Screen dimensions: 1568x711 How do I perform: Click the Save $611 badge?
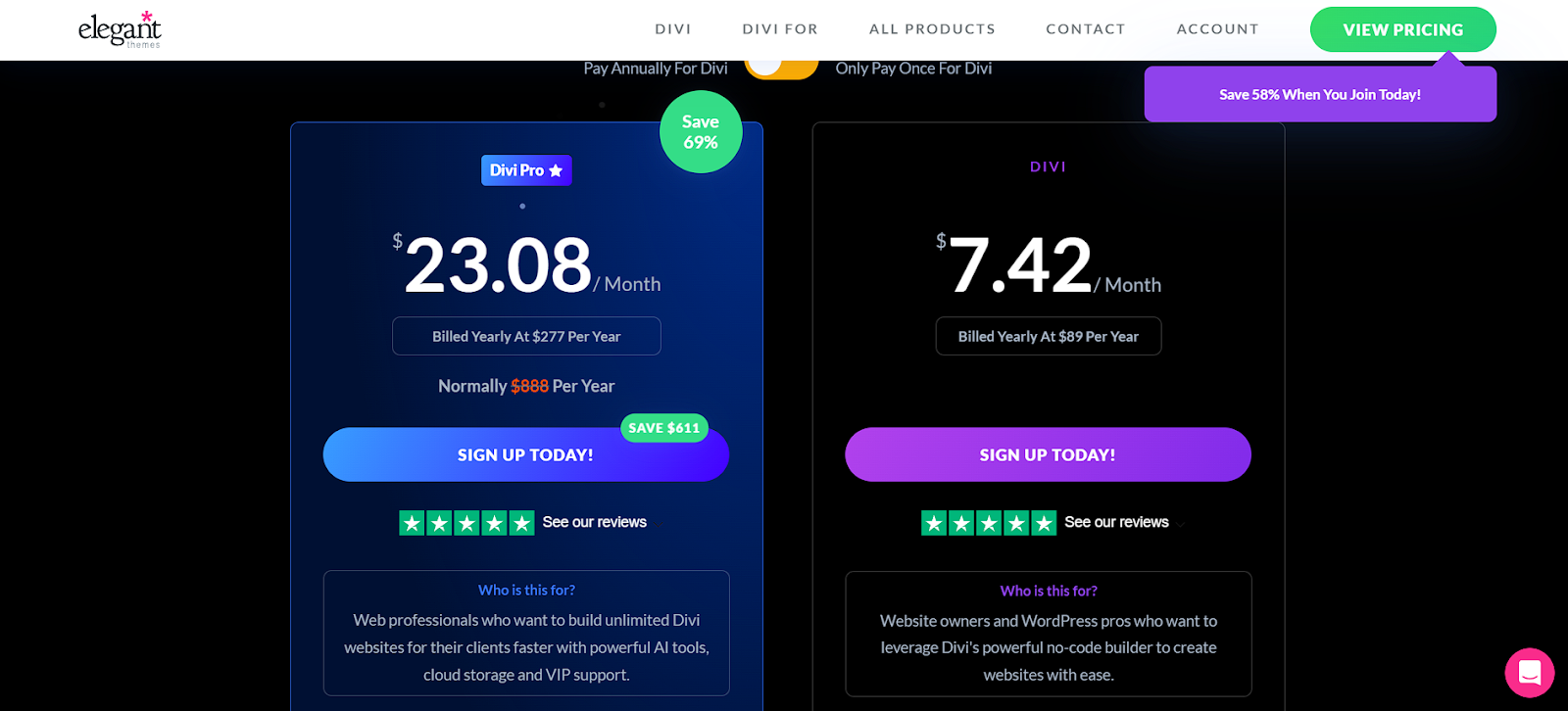point(664,428)
